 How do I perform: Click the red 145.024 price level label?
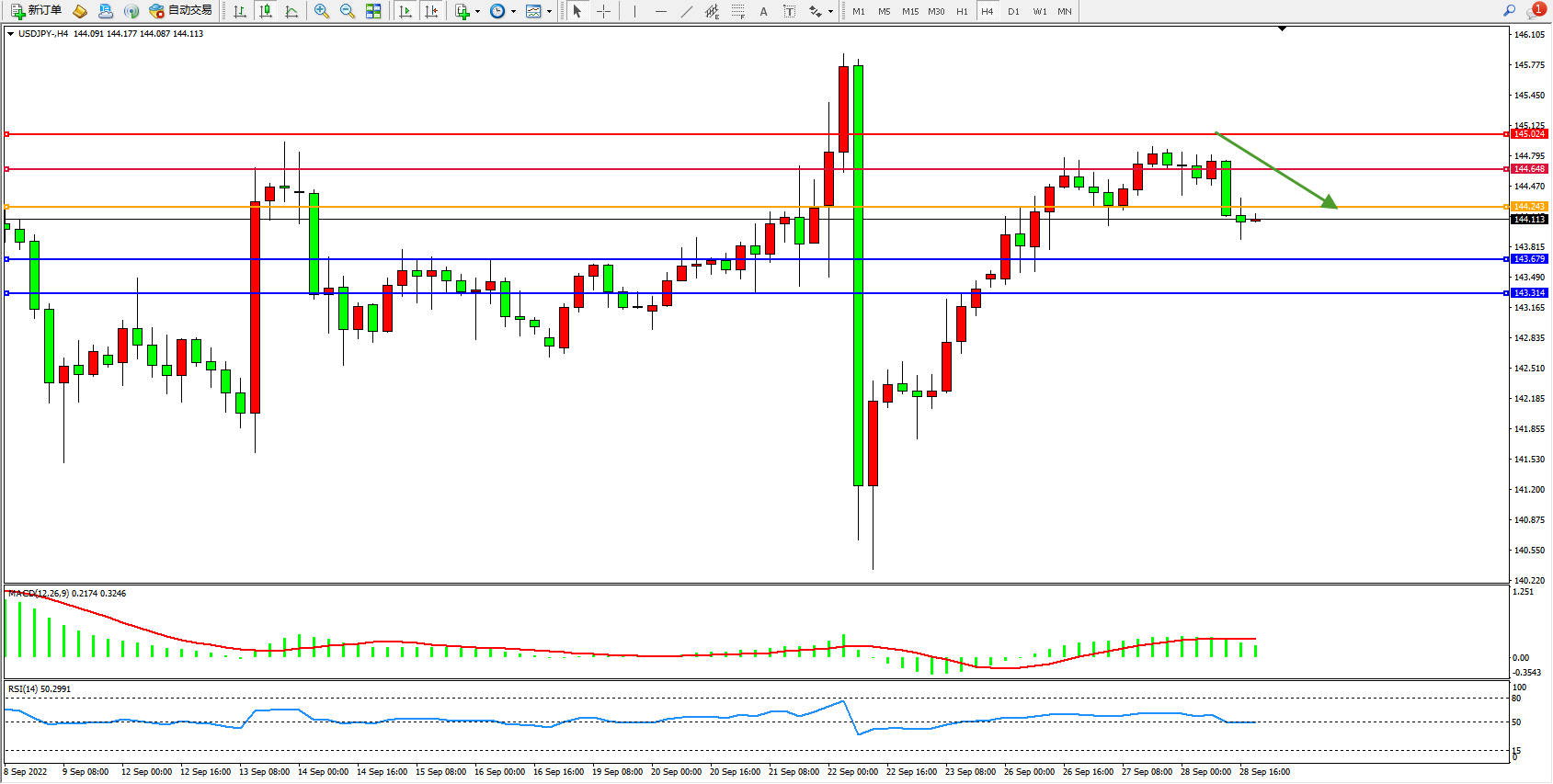click(1529, 134)
